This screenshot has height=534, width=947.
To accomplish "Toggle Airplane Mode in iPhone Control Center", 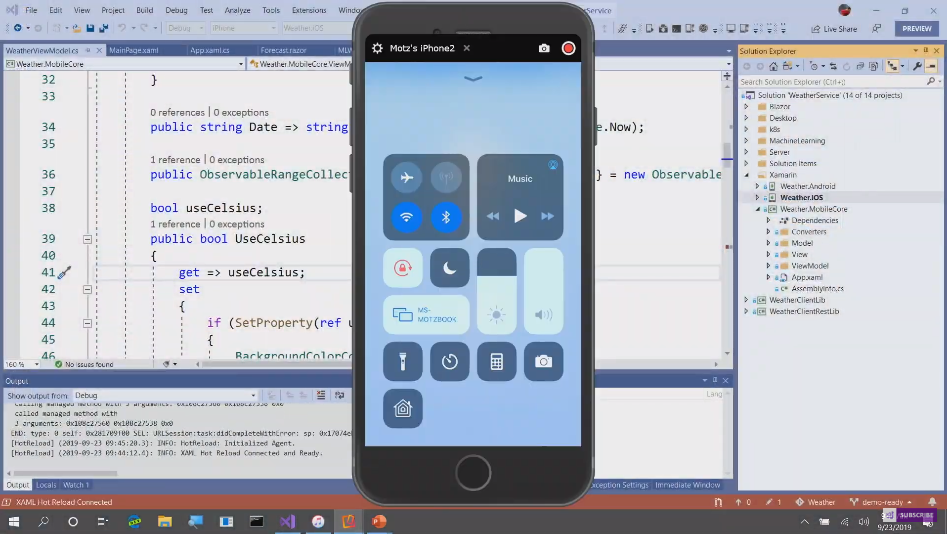I will 406,178.
